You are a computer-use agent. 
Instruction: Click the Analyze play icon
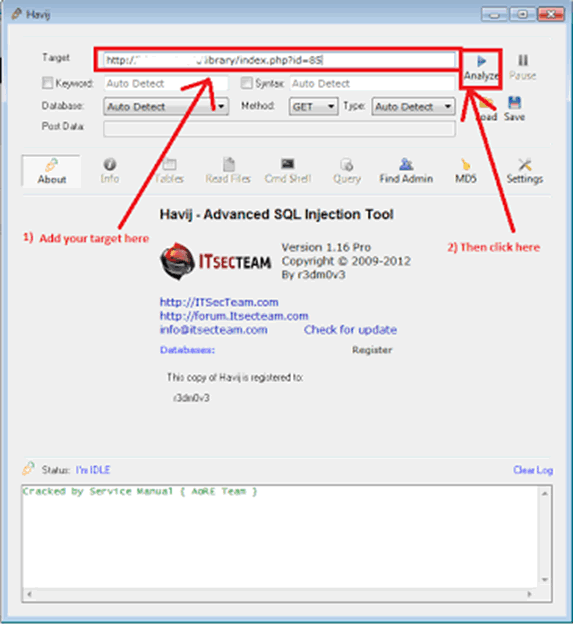click(x=481, y=61)
